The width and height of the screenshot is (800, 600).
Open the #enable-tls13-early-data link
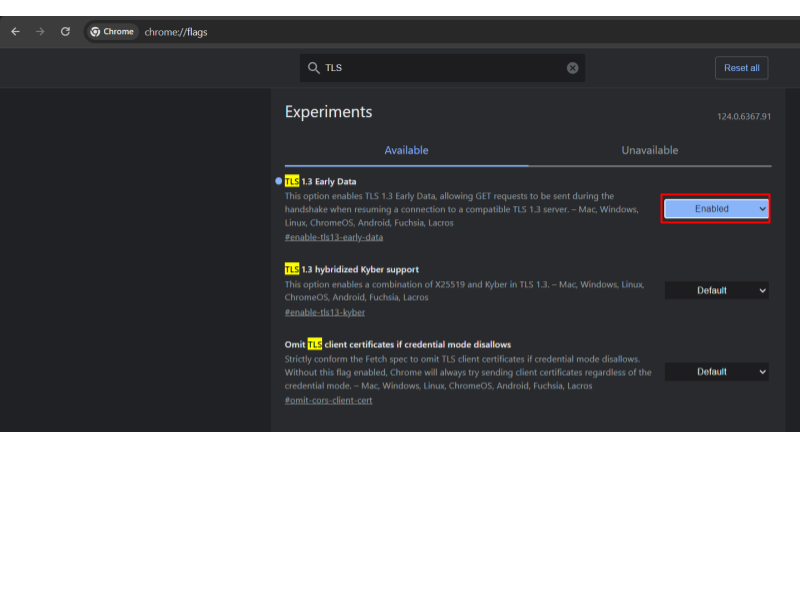pos(334,237)
